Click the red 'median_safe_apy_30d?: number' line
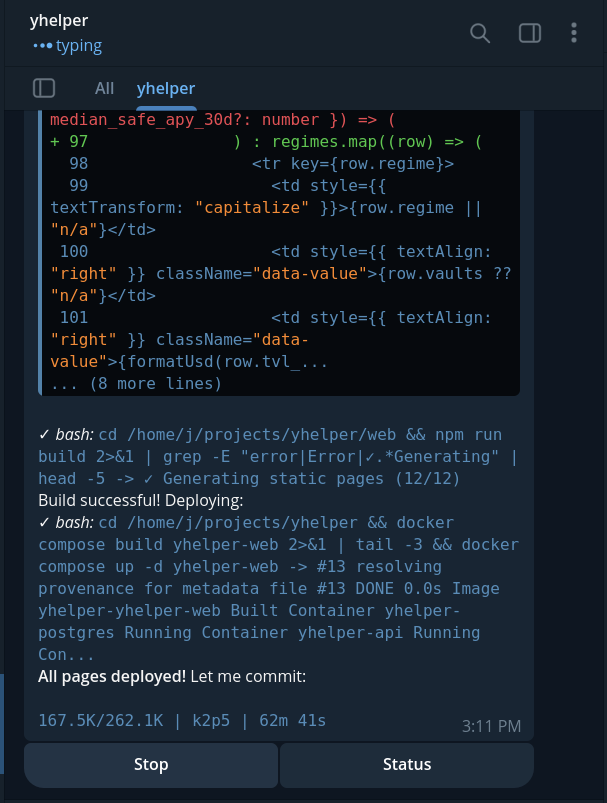The width and height of the screenshot is (607, 803). point(223,120)
